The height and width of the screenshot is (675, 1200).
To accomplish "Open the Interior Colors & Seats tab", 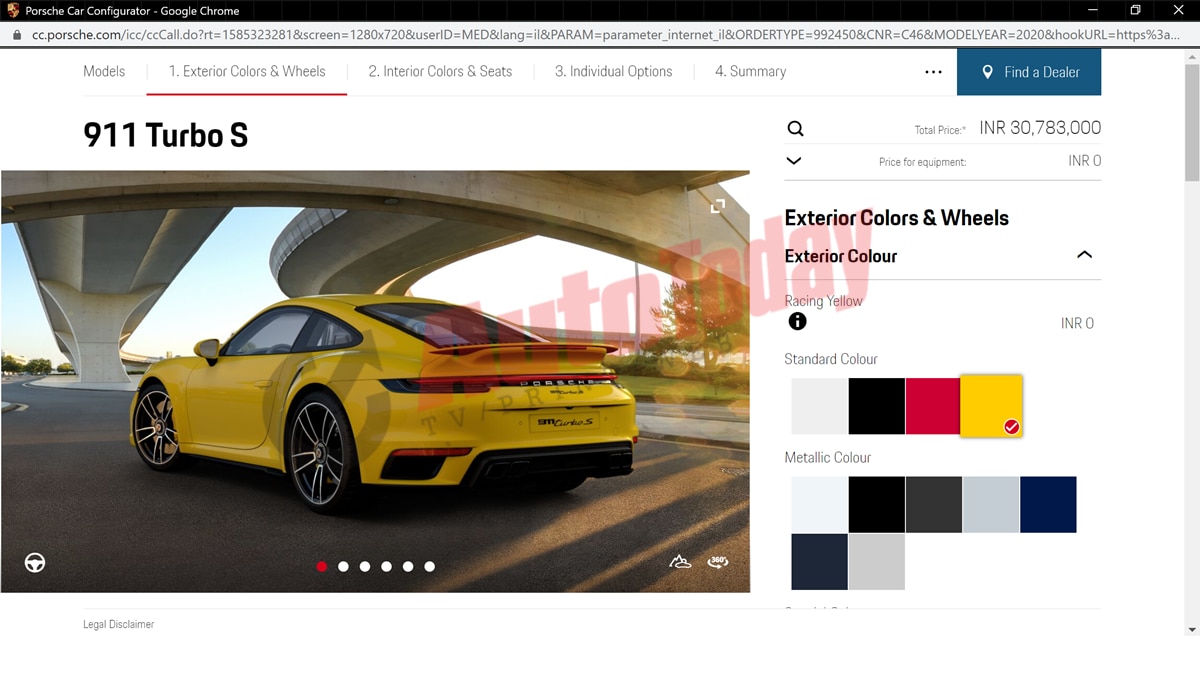I will coord(440,72).
